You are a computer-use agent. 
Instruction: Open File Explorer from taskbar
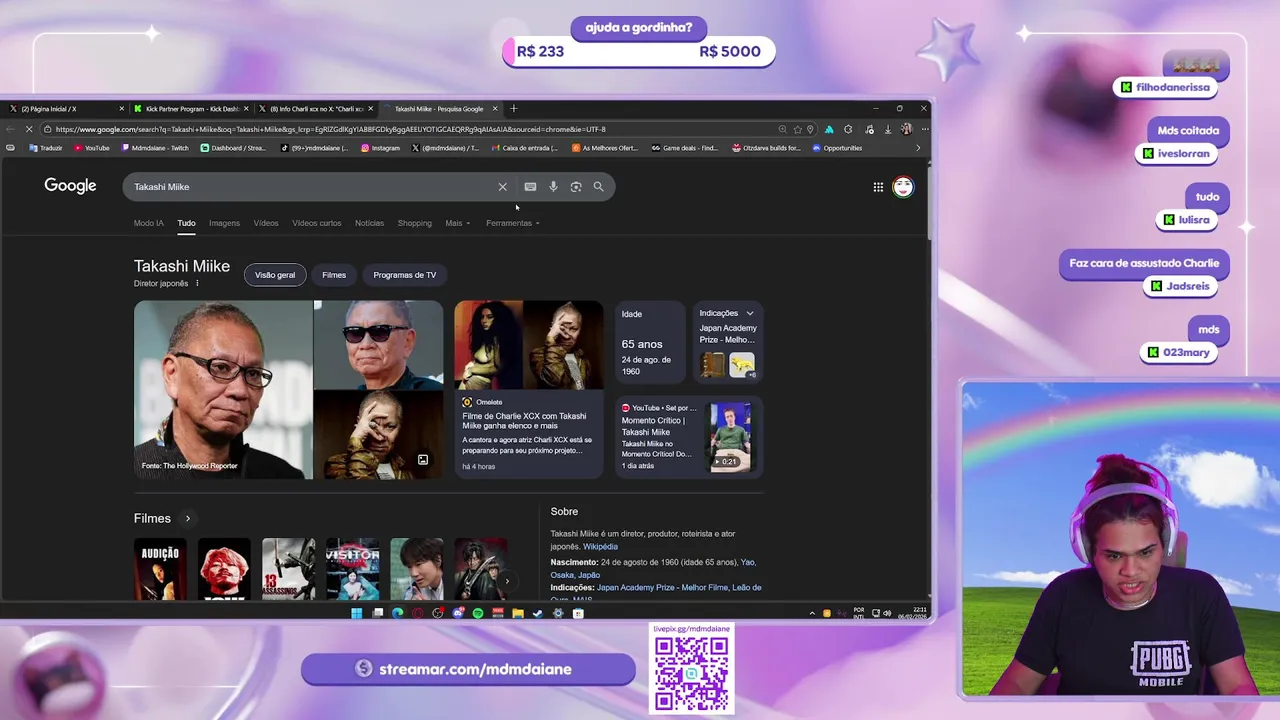click(x=518, y=613)
